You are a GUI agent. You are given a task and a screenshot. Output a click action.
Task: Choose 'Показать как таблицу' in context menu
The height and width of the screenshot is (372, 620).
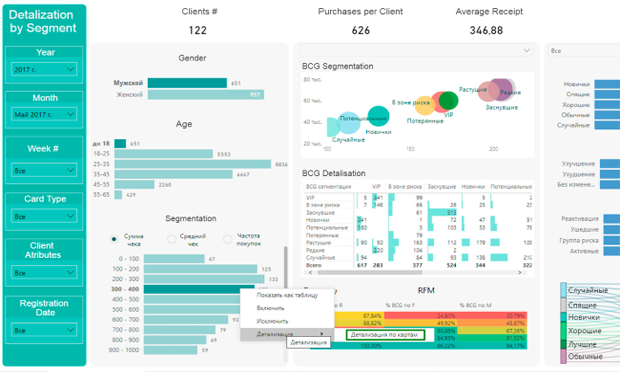pos(287,295)
